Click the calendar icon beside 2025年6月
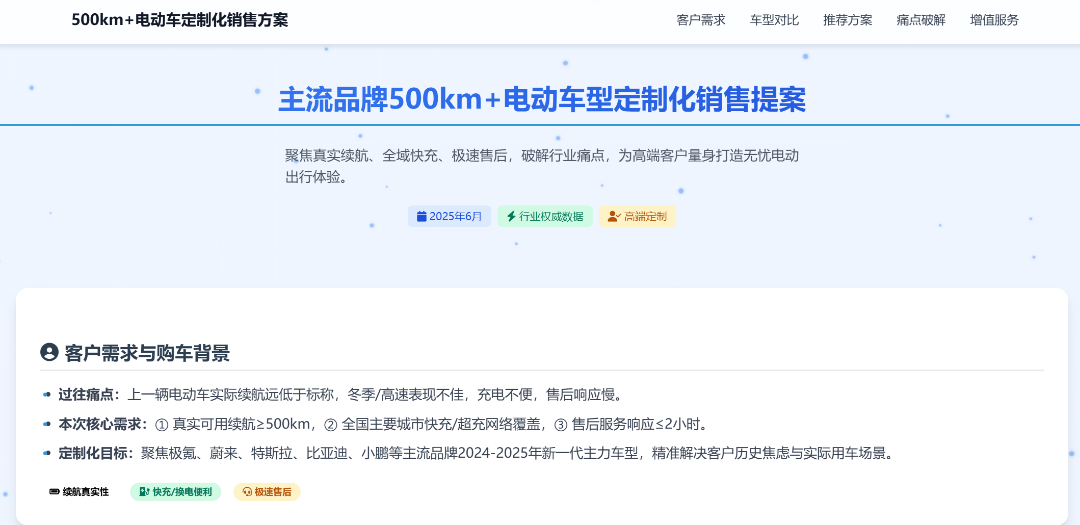 pyautogui.click(x=422, y=216)
